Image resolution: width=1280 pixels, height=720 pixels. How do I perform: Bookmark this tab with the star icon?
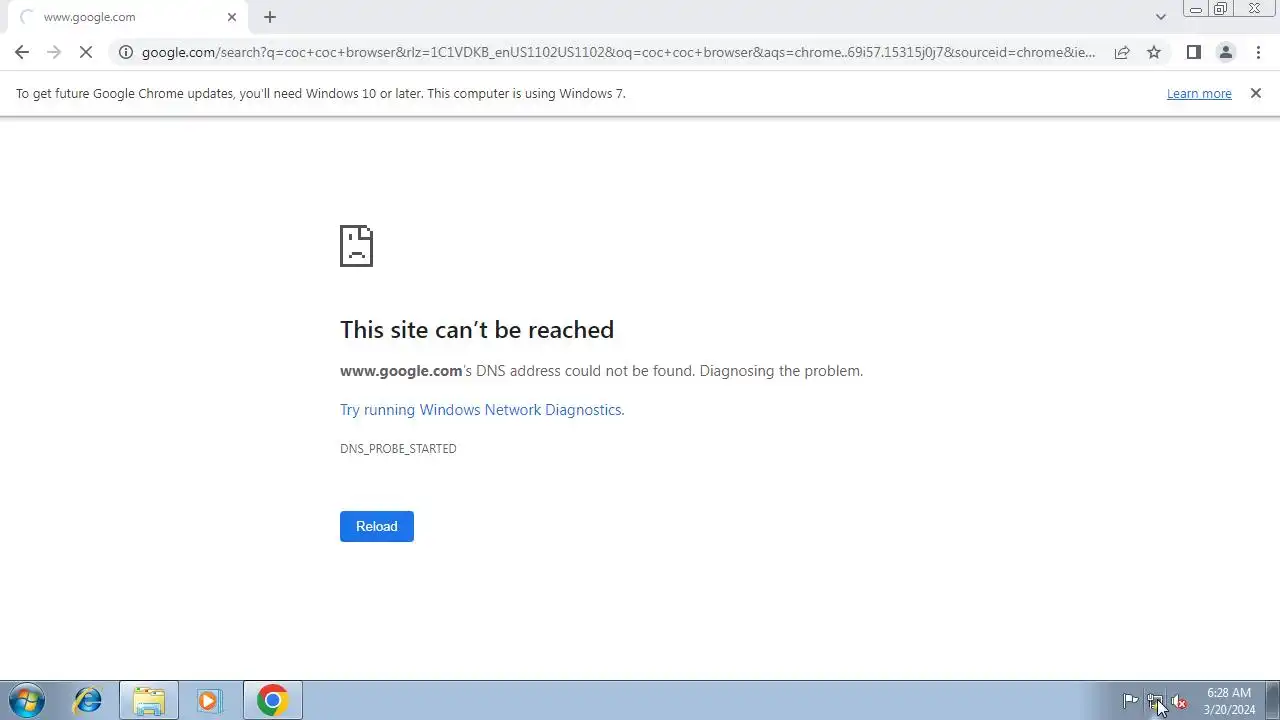(1154, 52)
